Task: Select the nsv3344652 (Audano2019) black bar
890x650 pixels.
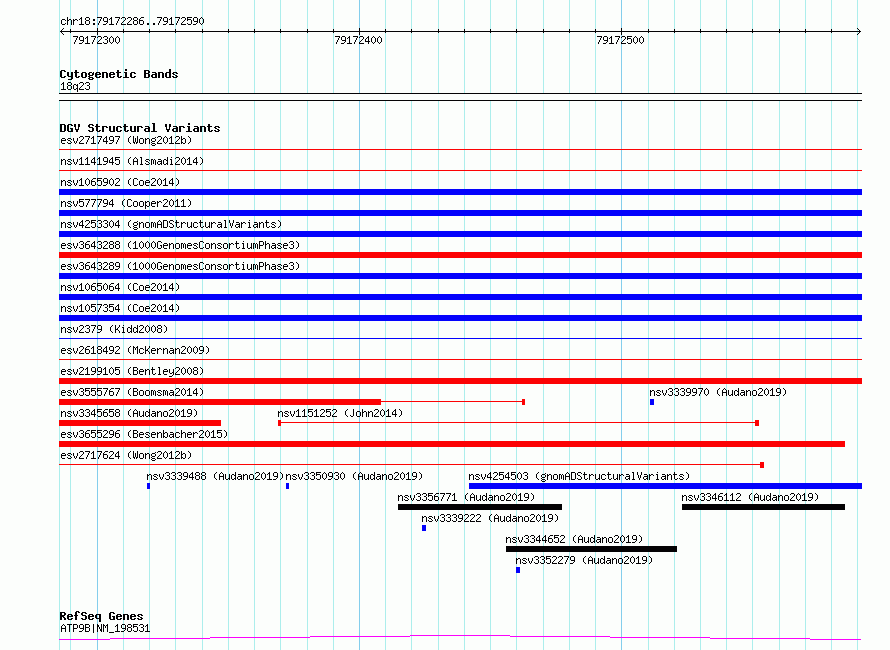Action: [x=591, y=549]
